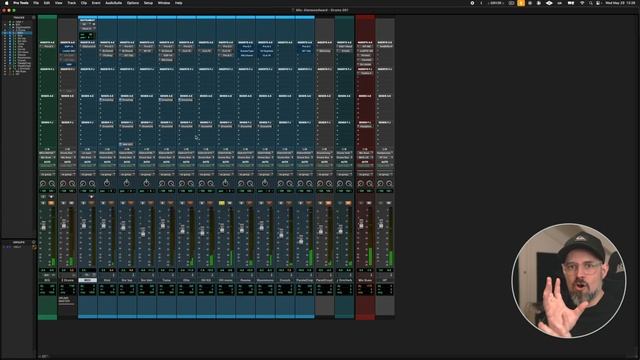Open first insert slot on Mix Buss track
Viewport: 640px width, 360px height.
pyautogui.click(x=365, y=47)
